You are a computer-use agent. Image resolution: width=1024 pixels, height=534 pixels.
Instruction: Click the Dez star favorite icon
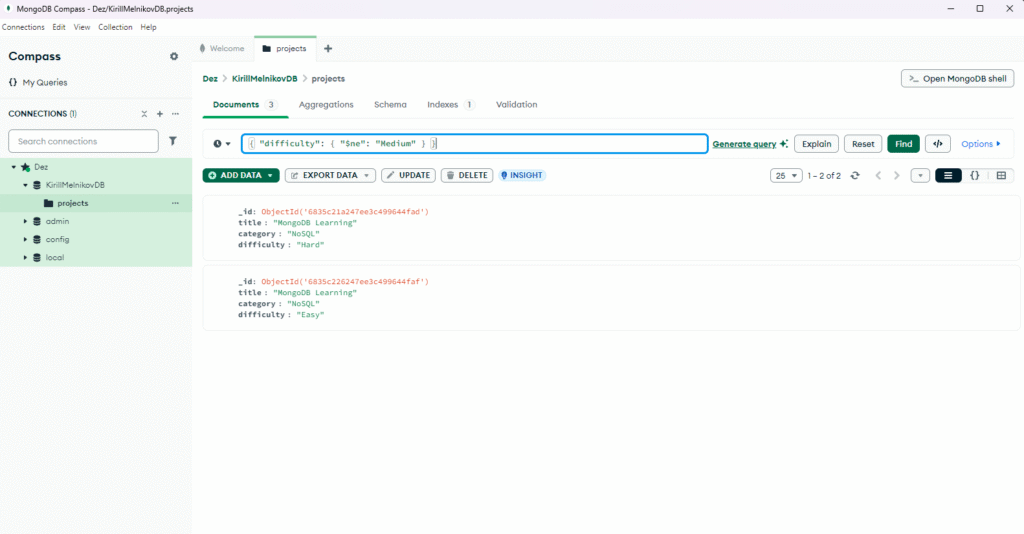[x=25, y=167]
